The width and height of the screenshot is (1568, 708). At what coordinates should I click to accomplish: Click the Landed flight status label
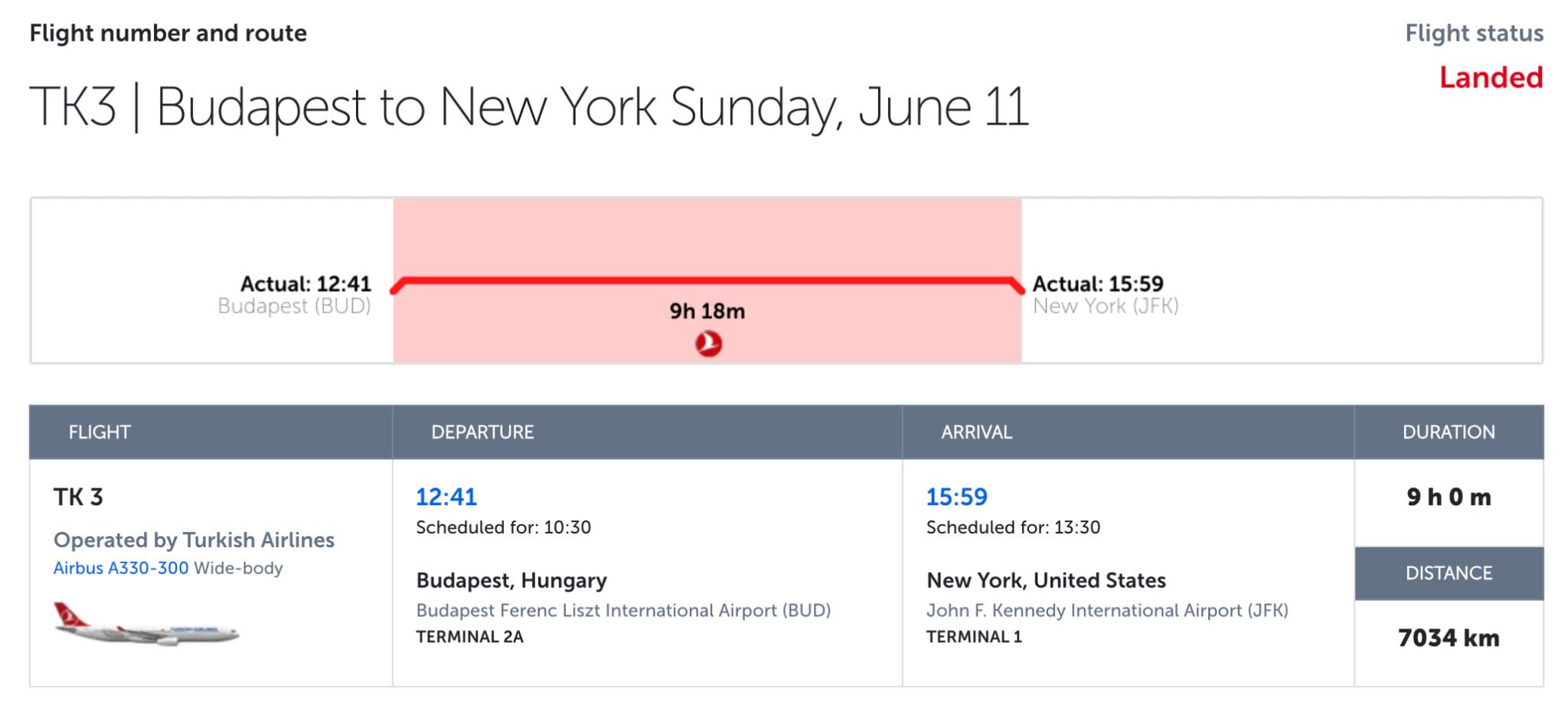[1491, 77]
